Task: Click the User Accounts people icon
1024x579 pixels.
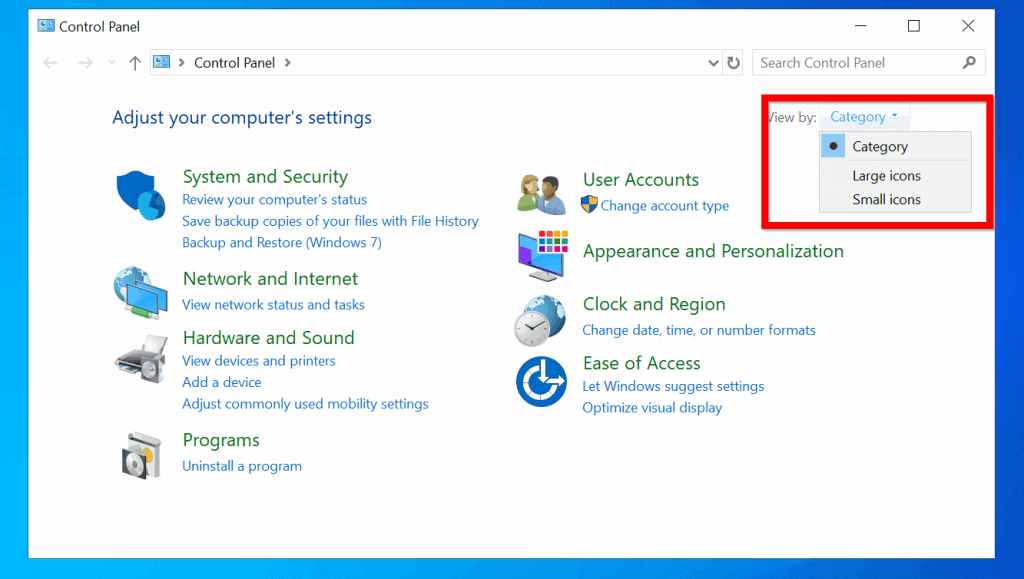Action: click(x=541, y=195)
